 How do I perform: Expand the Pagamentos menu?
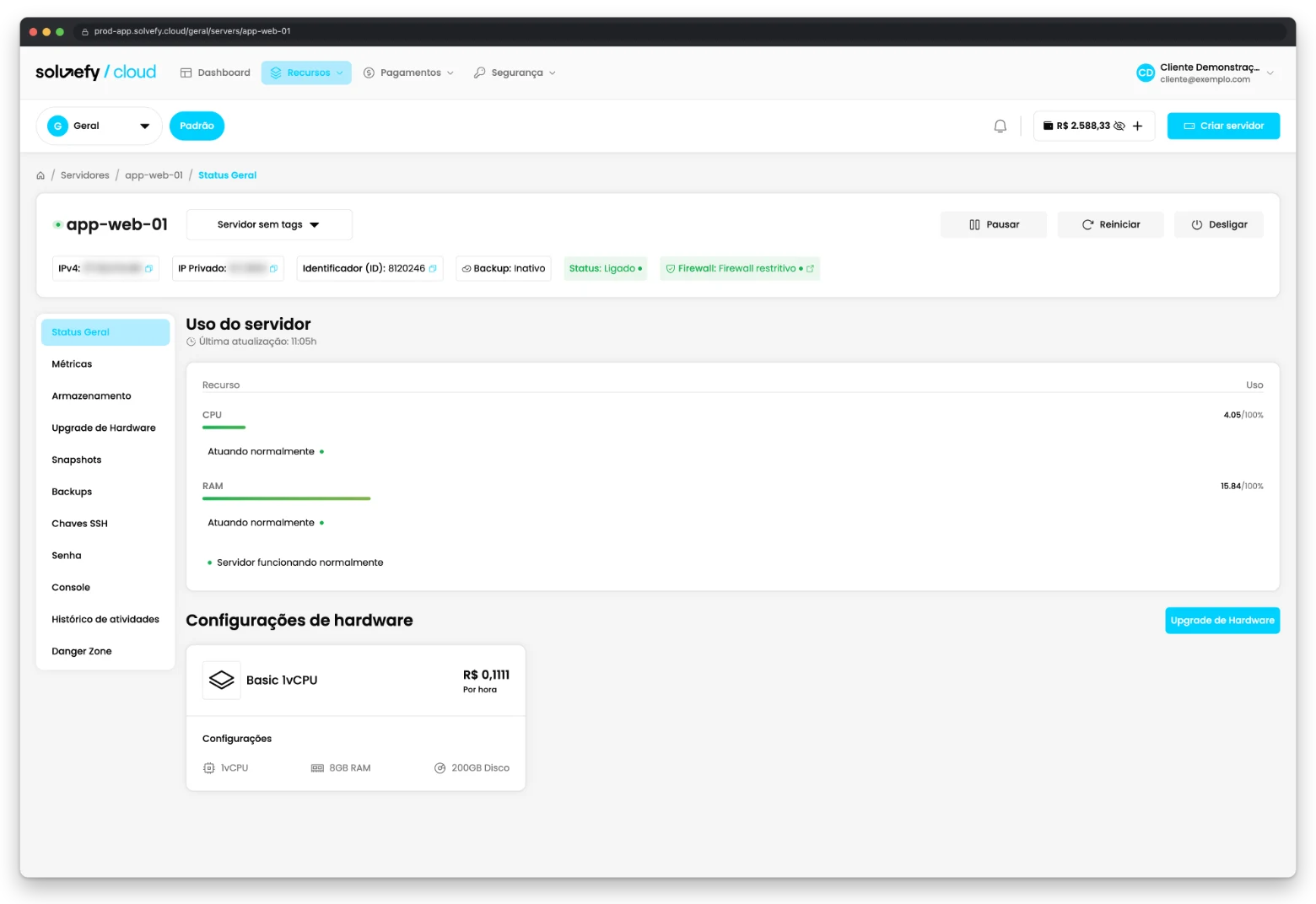(409, 73)
